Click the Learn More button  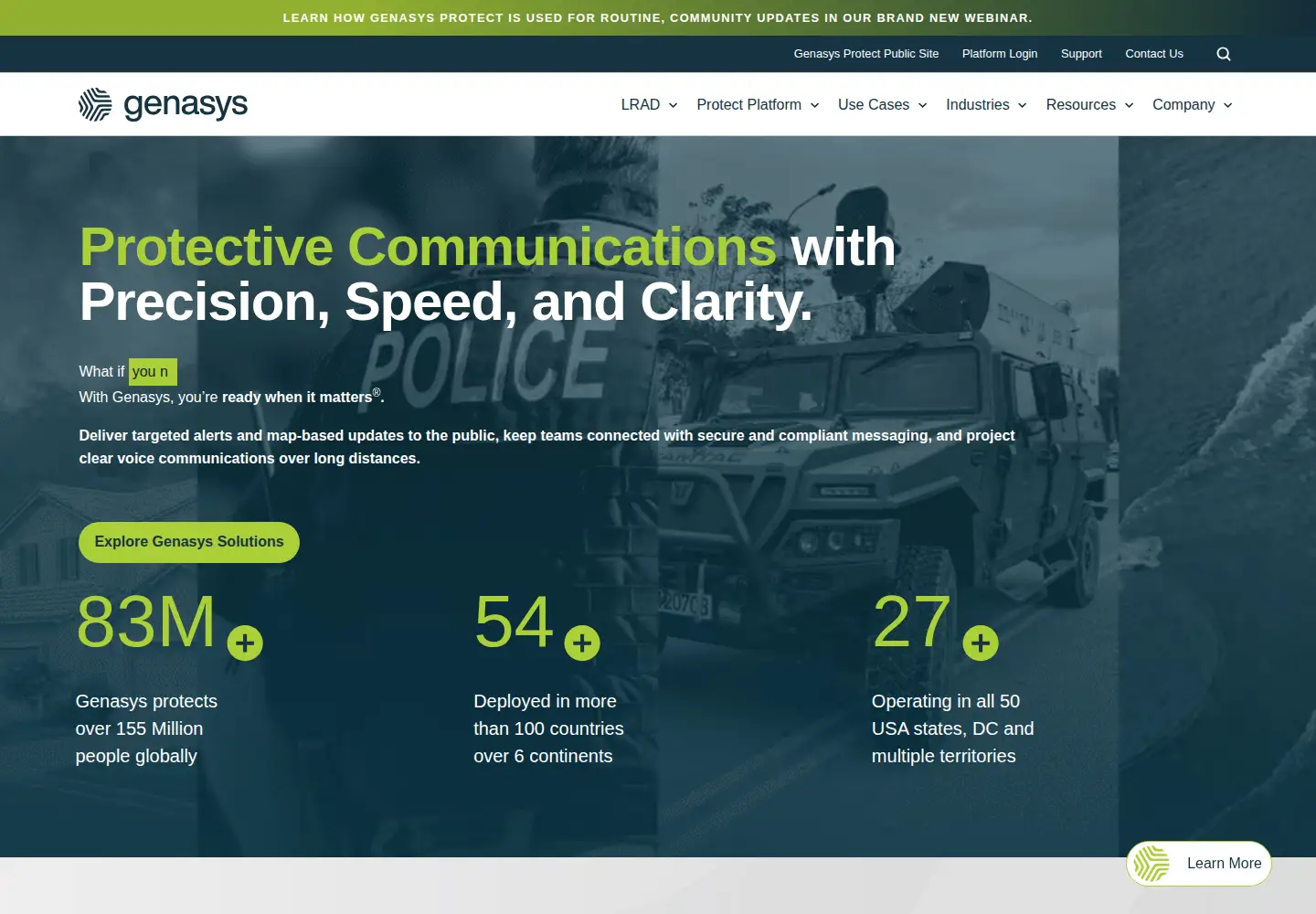point(1199,864)
